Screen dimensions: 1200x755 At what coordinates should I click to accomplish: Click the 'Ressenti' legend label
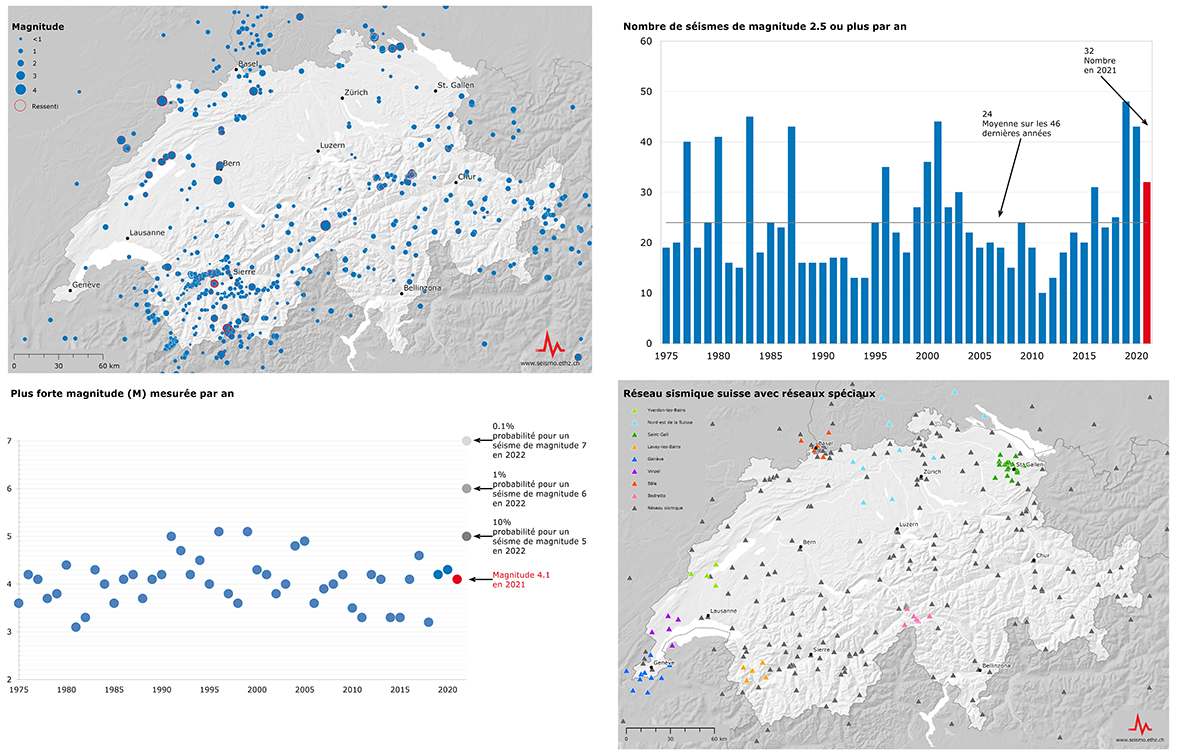click(x=45, y=106)
